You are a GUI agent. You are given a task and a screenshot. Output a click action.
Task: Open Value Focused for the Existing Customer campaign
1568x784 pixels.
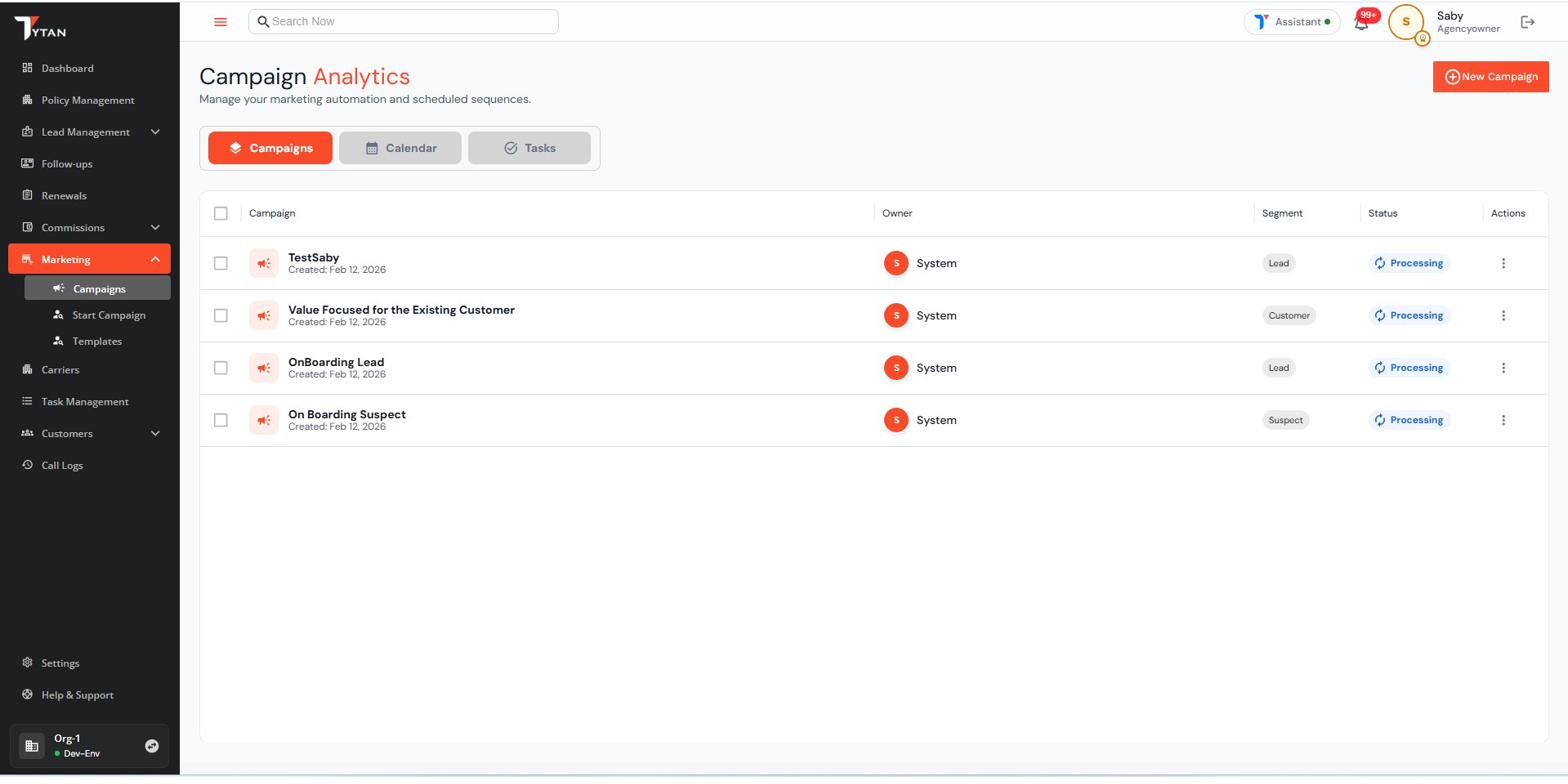coord(401,310)
